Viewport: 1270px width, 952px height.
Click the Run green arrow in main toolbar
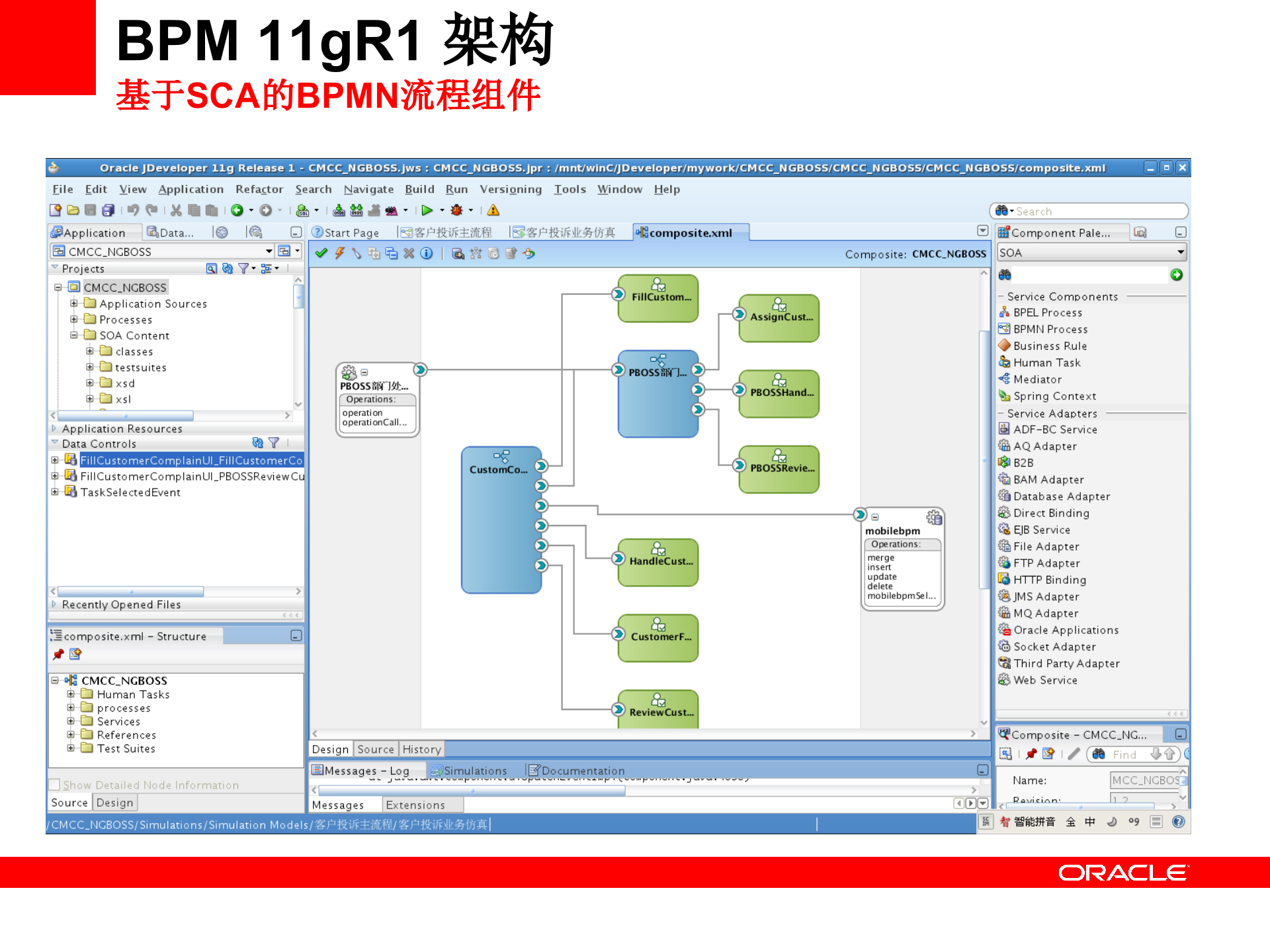tap(427, 210)
